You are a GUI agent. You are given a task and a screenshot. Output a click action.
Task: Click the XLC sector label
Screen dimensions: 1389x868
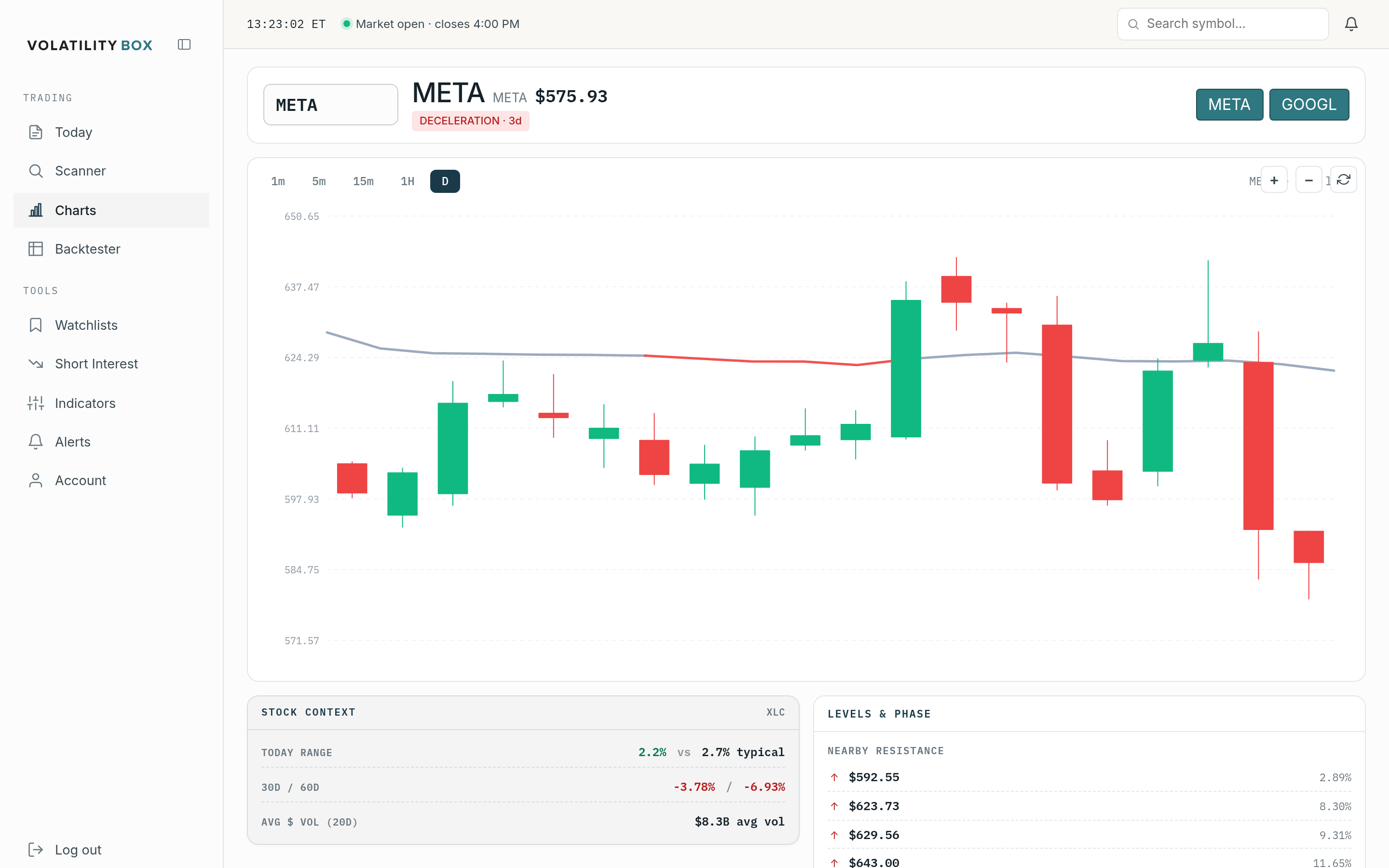[x=776, y=712]
